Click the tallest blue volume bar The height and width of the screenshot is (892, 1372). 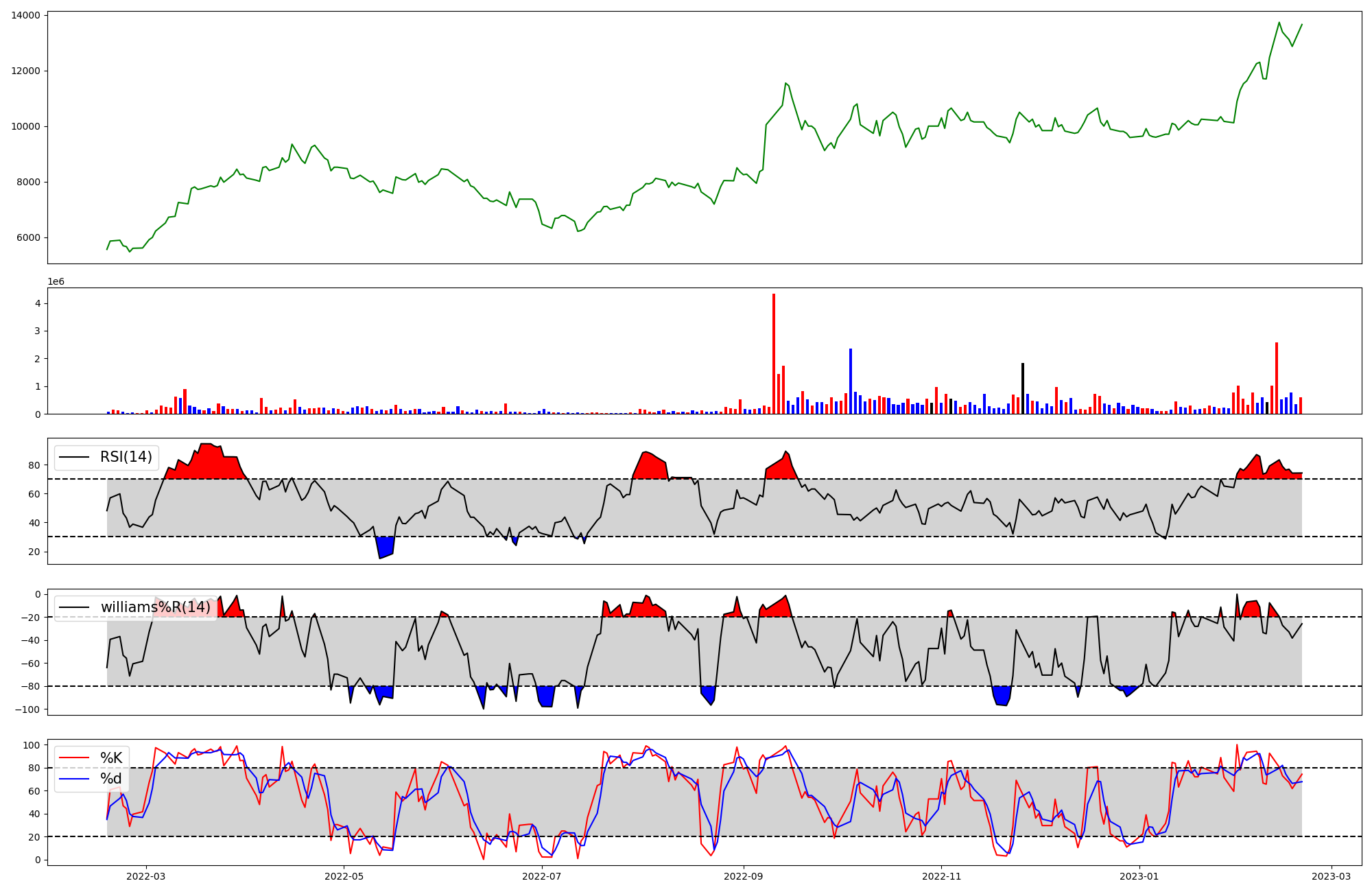tap(851, 381)
